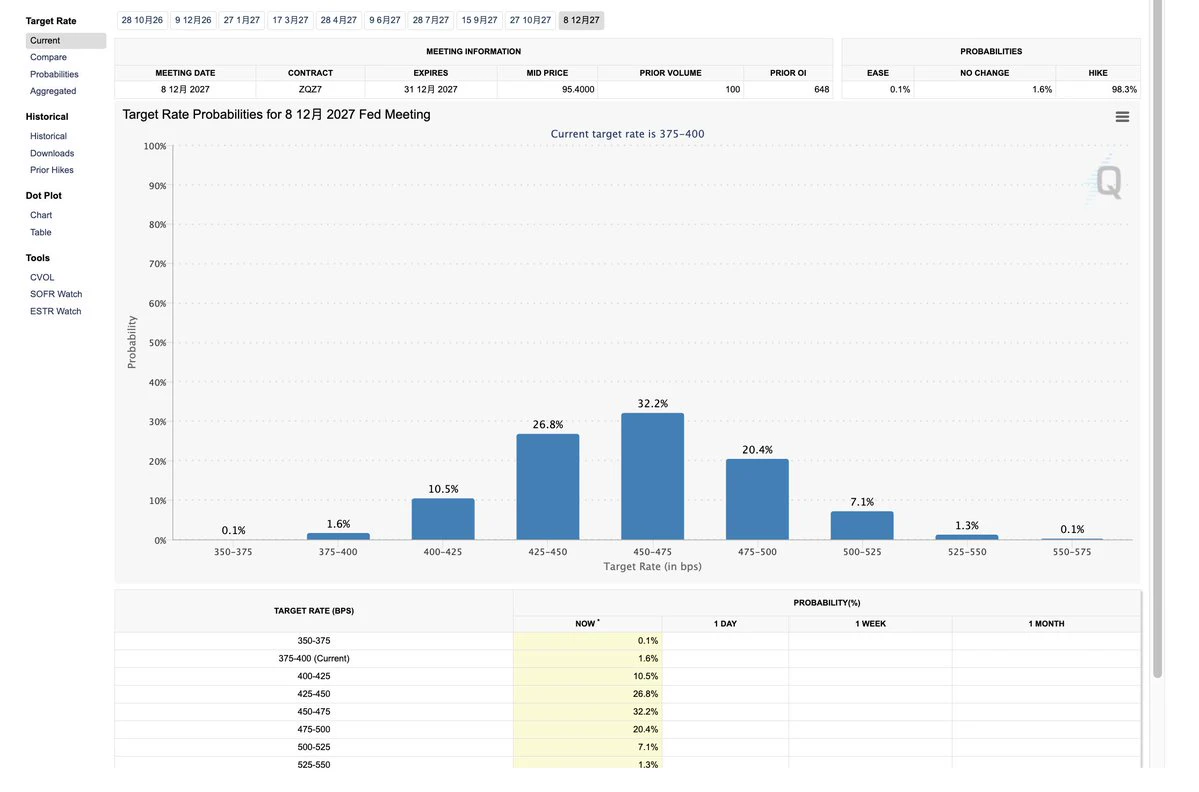Open Current under Target Rate
Image resolution: width=1199 pixels, height=792 pixels.
pyautogui.click(x=66, y=41)
